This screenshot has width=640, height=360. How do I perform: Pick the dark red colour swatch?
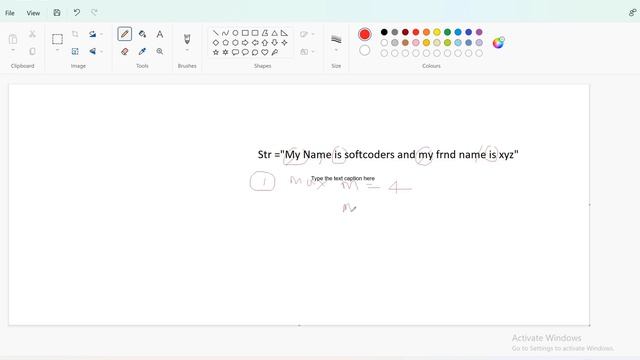405,32
